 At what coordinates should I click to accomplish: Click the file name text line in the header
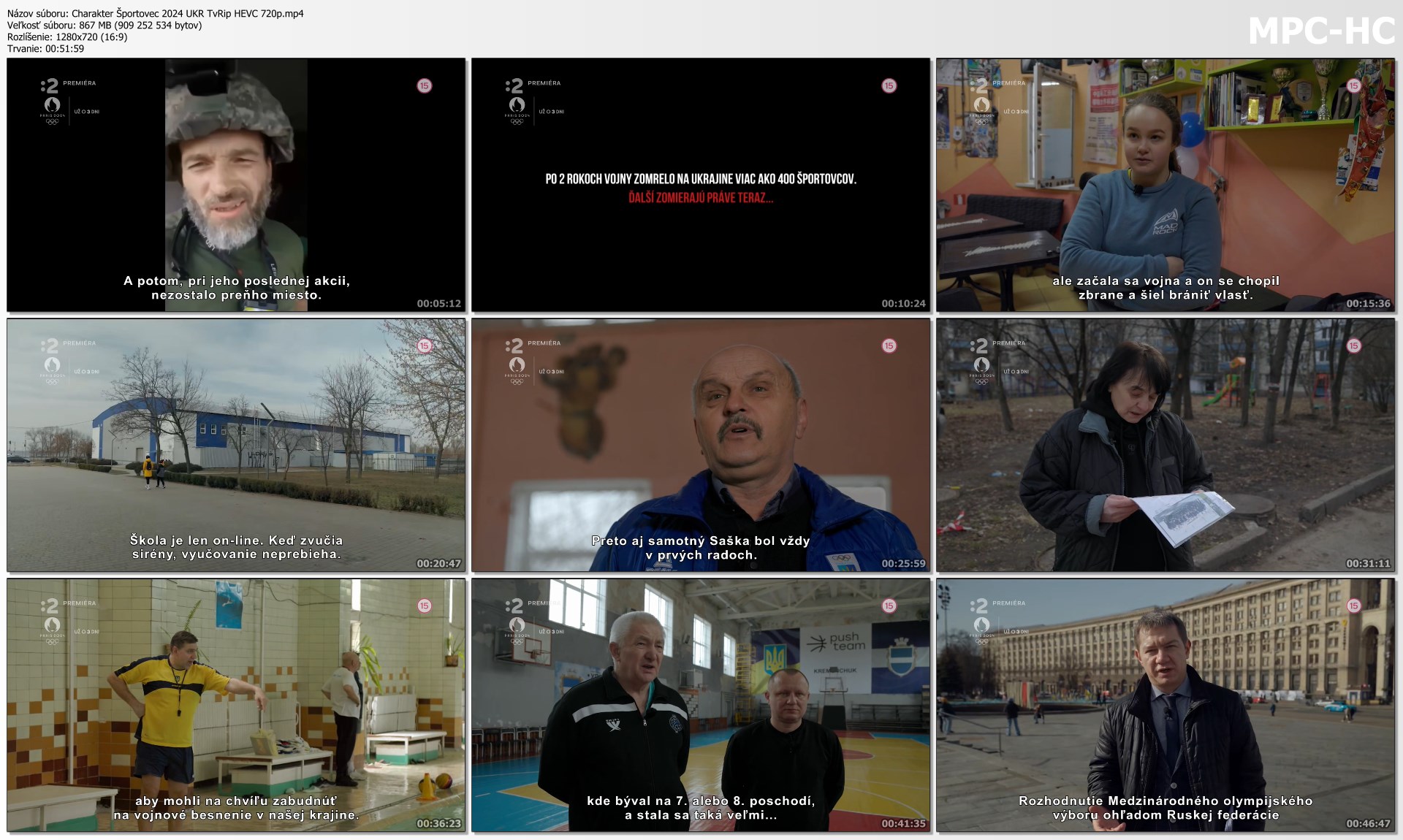(x=155, y=13)
